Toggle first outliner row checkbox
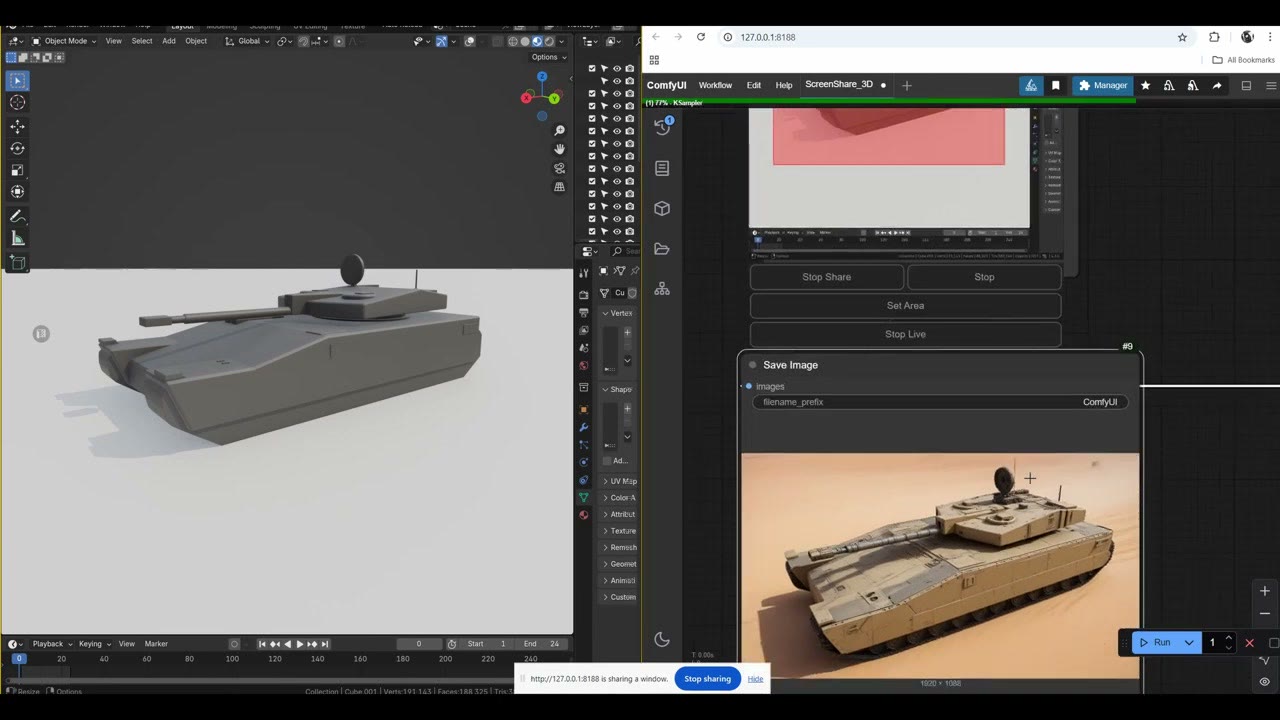This screenshot has width=1280, height=720. pos(592,68)
